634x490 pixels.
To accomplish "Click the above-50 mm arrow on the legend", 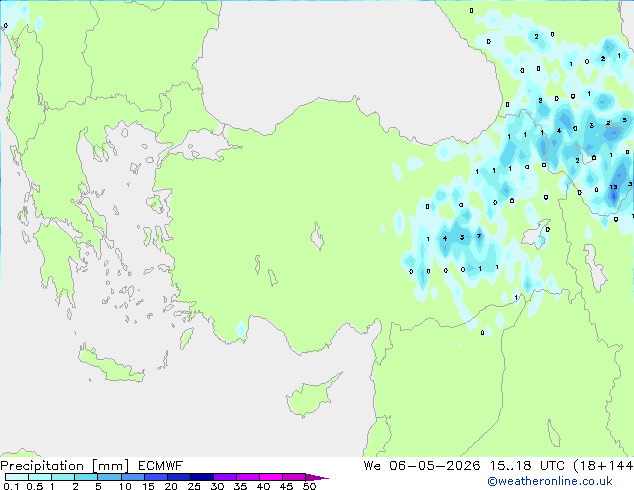I will (317, 477).
